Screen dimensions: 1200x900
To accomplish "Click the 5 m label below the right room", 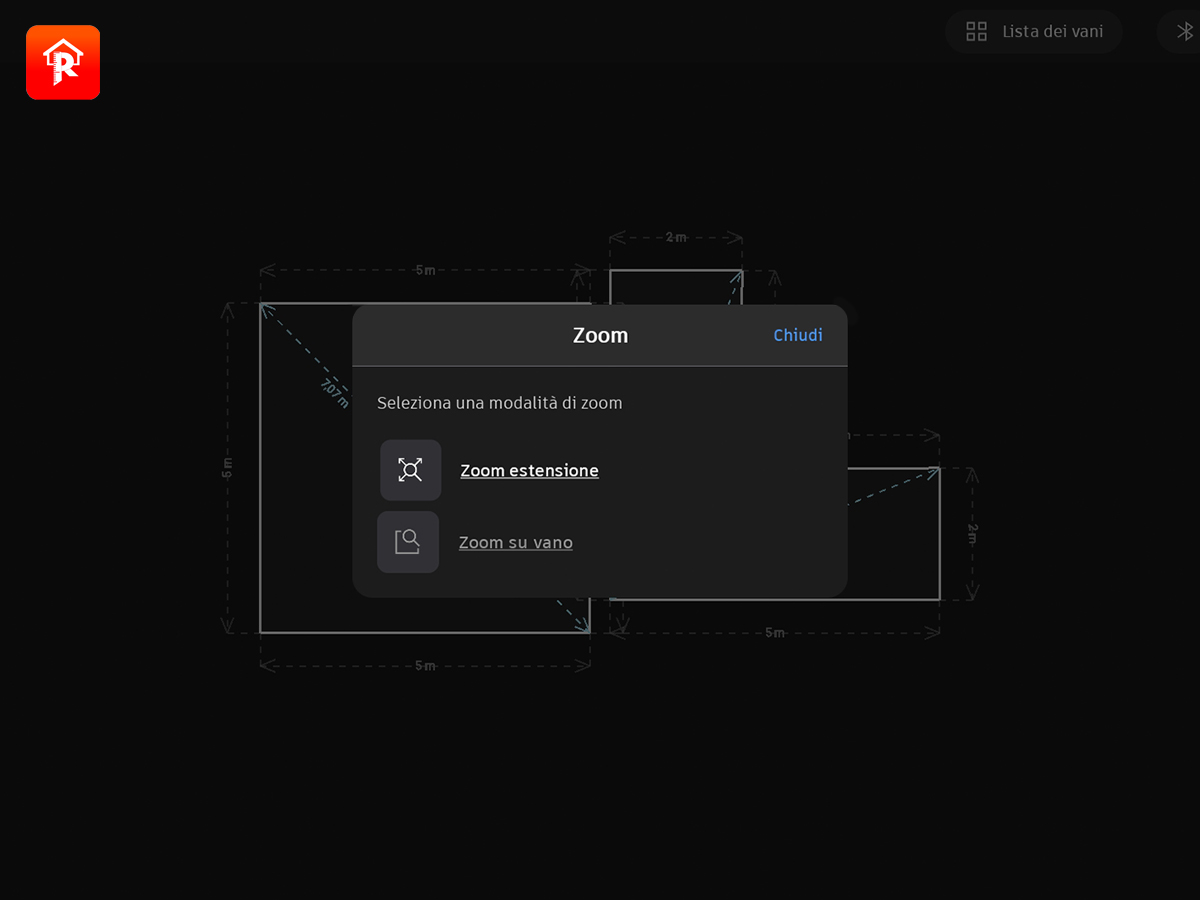I will (x=775, y=633).
